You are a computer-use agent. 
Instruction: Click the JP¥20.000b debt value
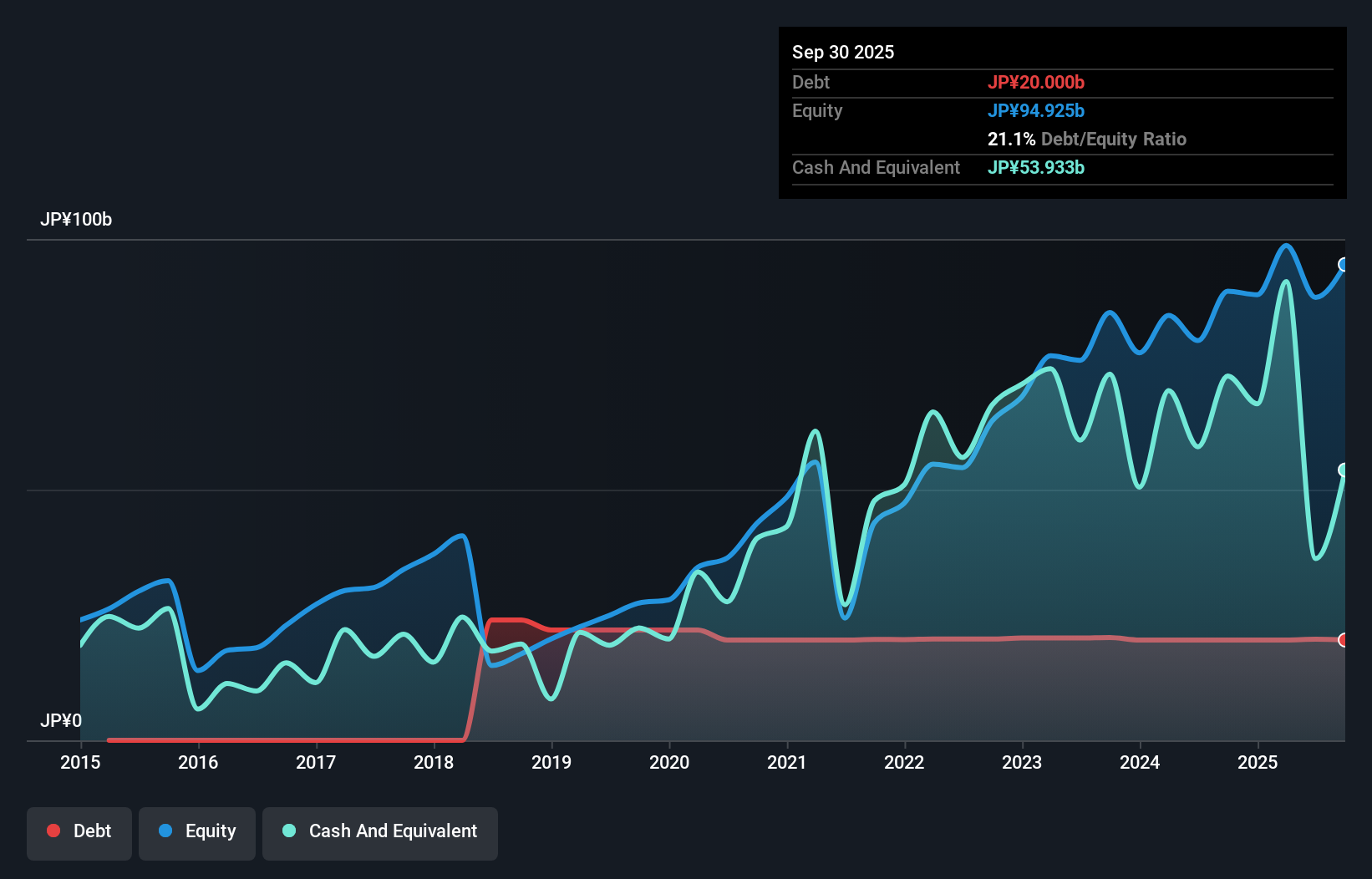pos(1036,82)
